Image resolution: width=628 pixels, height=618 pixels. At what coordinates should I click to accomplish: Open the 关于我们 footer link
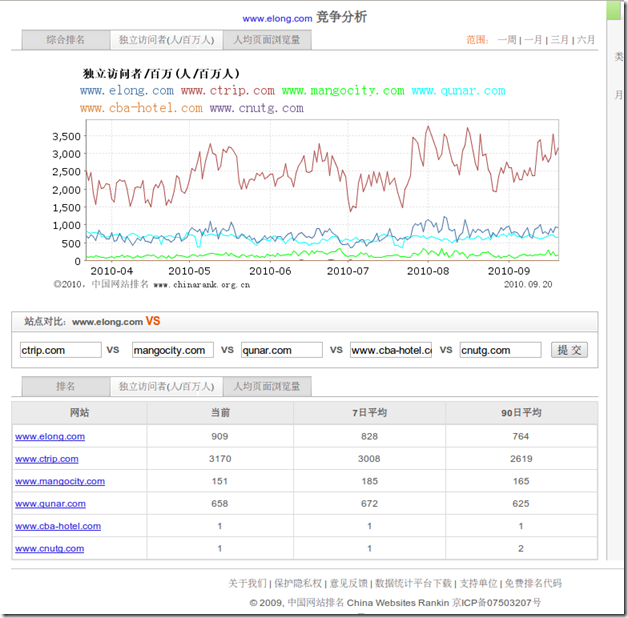point(247,583)
